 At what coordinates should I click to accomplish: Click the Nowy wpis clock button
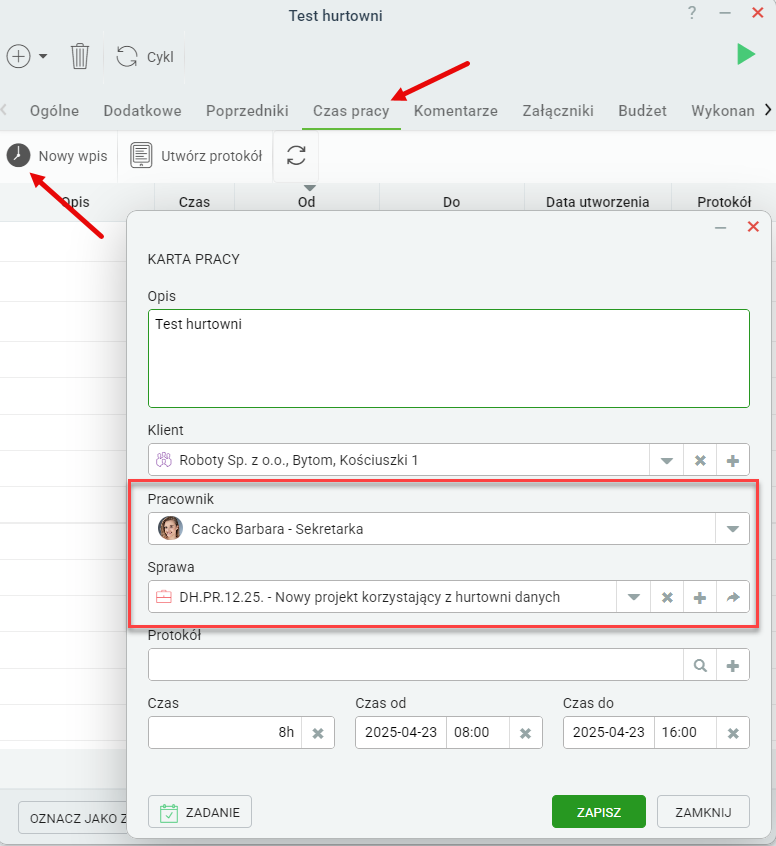[x=57, y=156]
